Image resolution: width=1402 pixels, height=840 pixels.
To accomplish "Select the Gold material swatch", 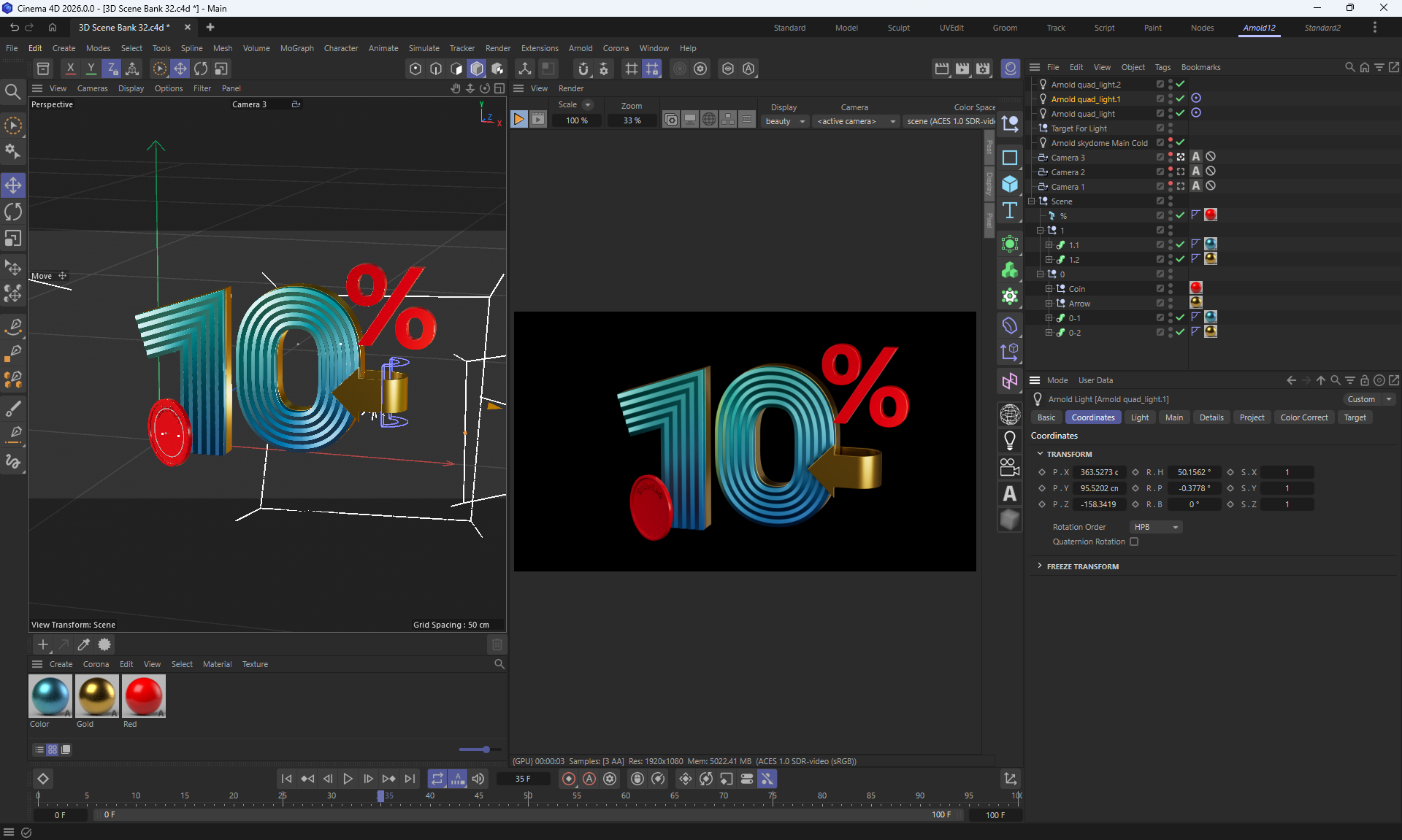I will (x=96, y=696).
